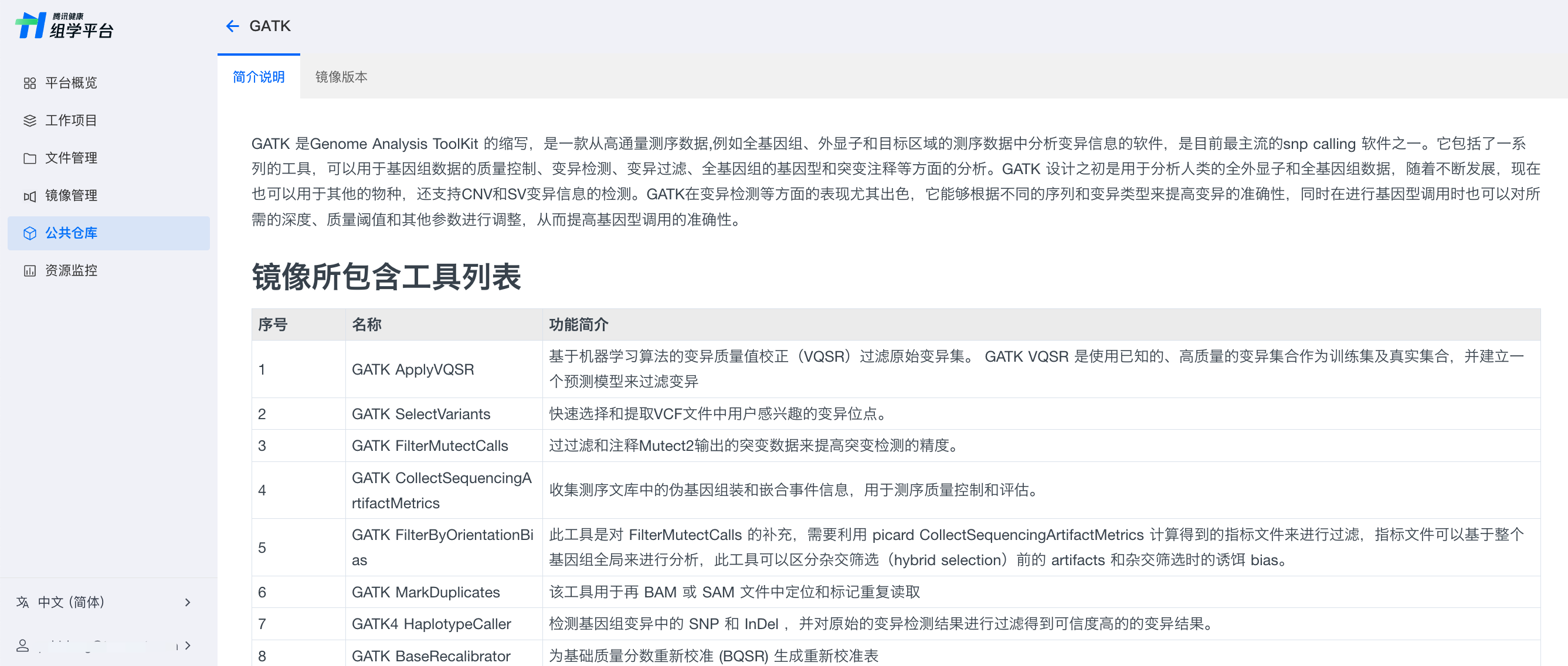Screen dimensions: 1568x666
Task: Switch to the 简介说明 tab
Action: click(x=259, y=77)
